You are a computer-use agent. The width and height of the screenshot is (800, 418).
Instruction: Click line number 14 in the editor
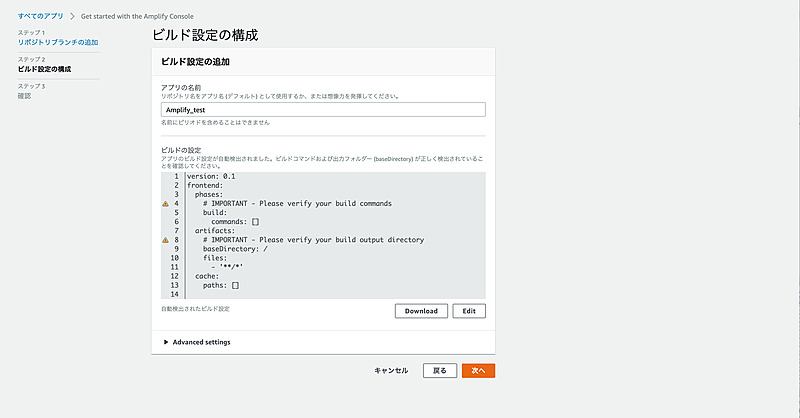click(x=174, y=294)
